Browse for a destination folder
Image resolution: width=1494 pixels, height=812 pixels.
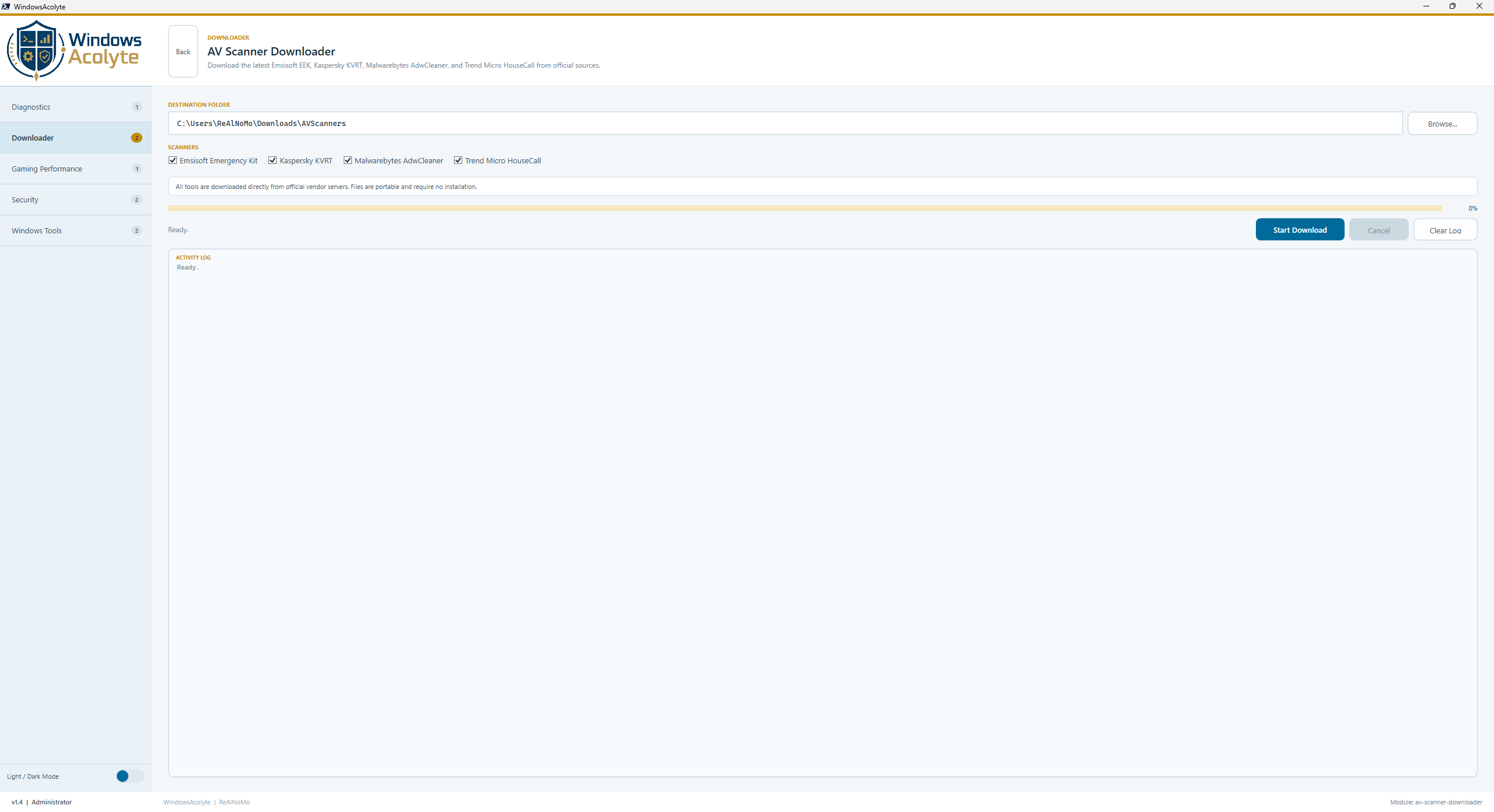point(1442,124)
